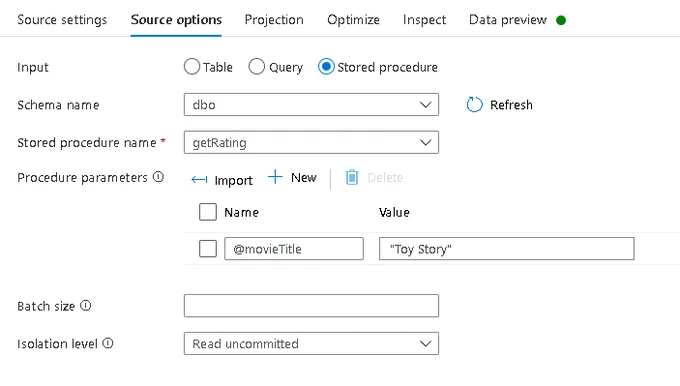Open the Data preview tab
The height and width of the screenshot is (386, 680).
click(508, 20)
